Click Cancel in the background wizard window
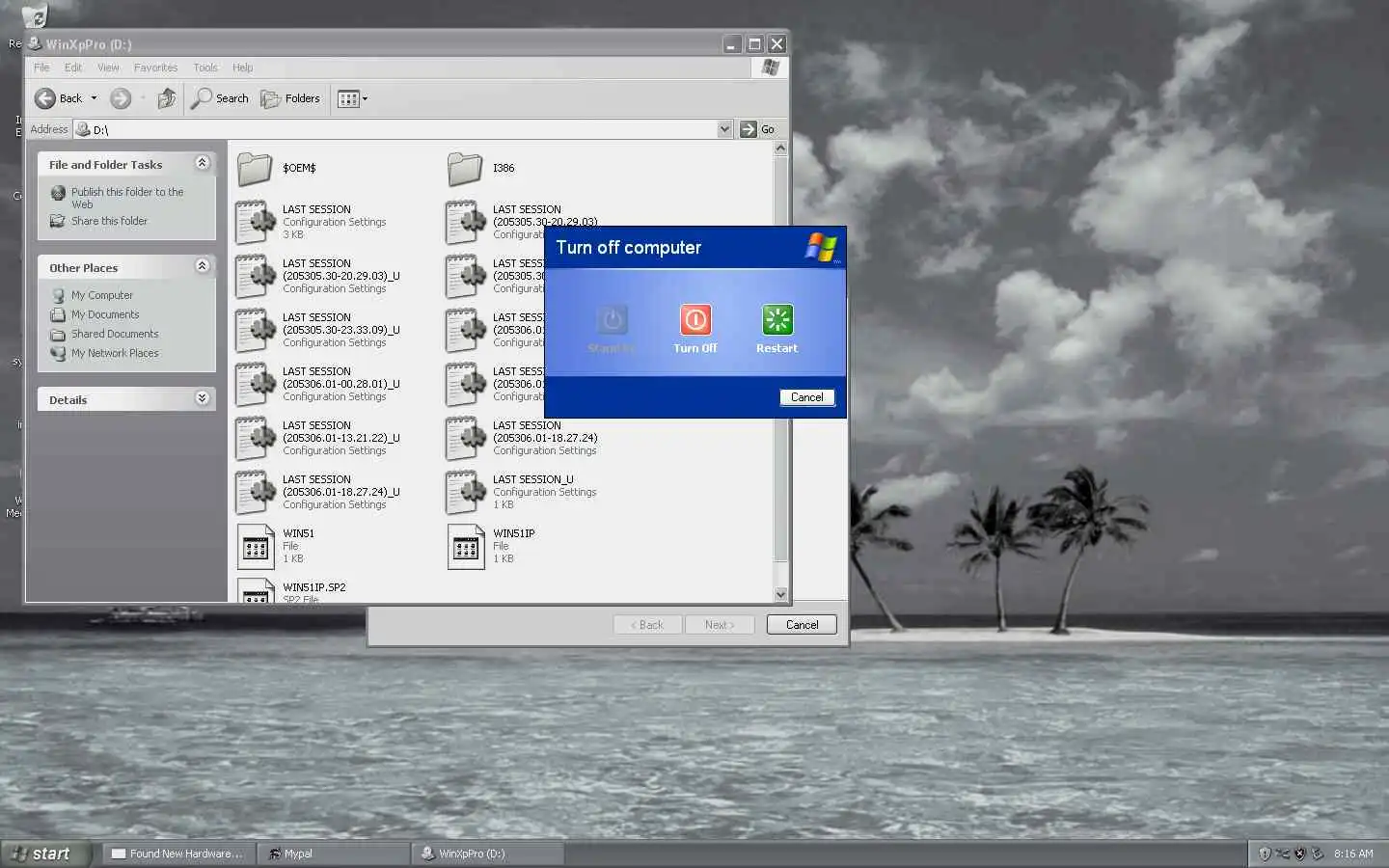This screenshot has width=1389, height=868. coord(802,625)
